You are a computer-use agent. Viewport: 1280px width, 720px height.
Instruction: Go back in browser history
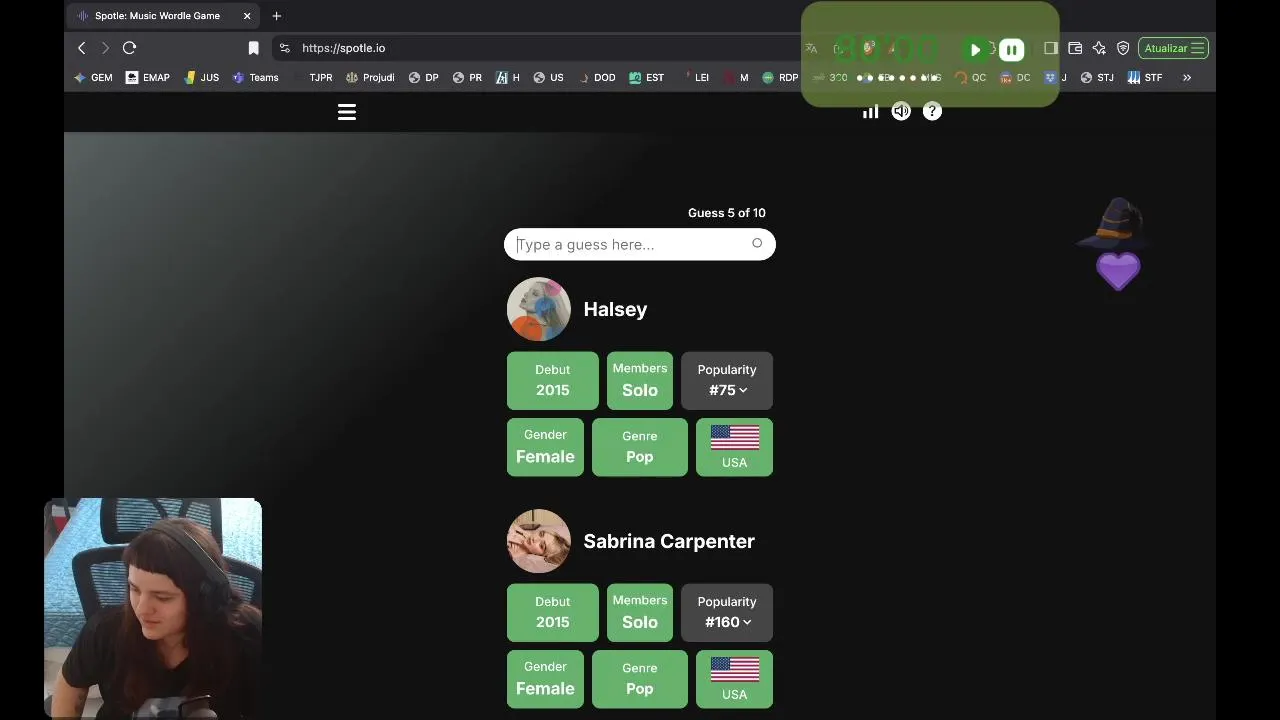pyautogui.click(x=82, y=48)
